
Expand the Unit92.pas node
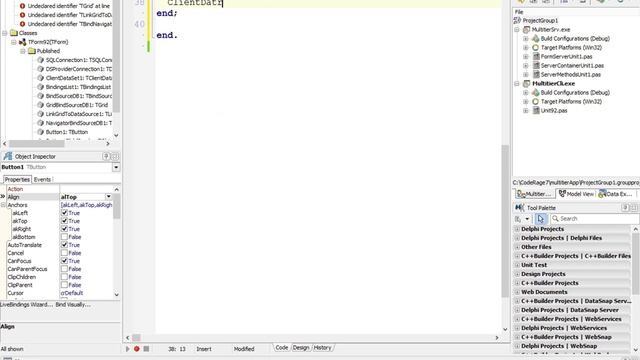[x=526, y=110]
